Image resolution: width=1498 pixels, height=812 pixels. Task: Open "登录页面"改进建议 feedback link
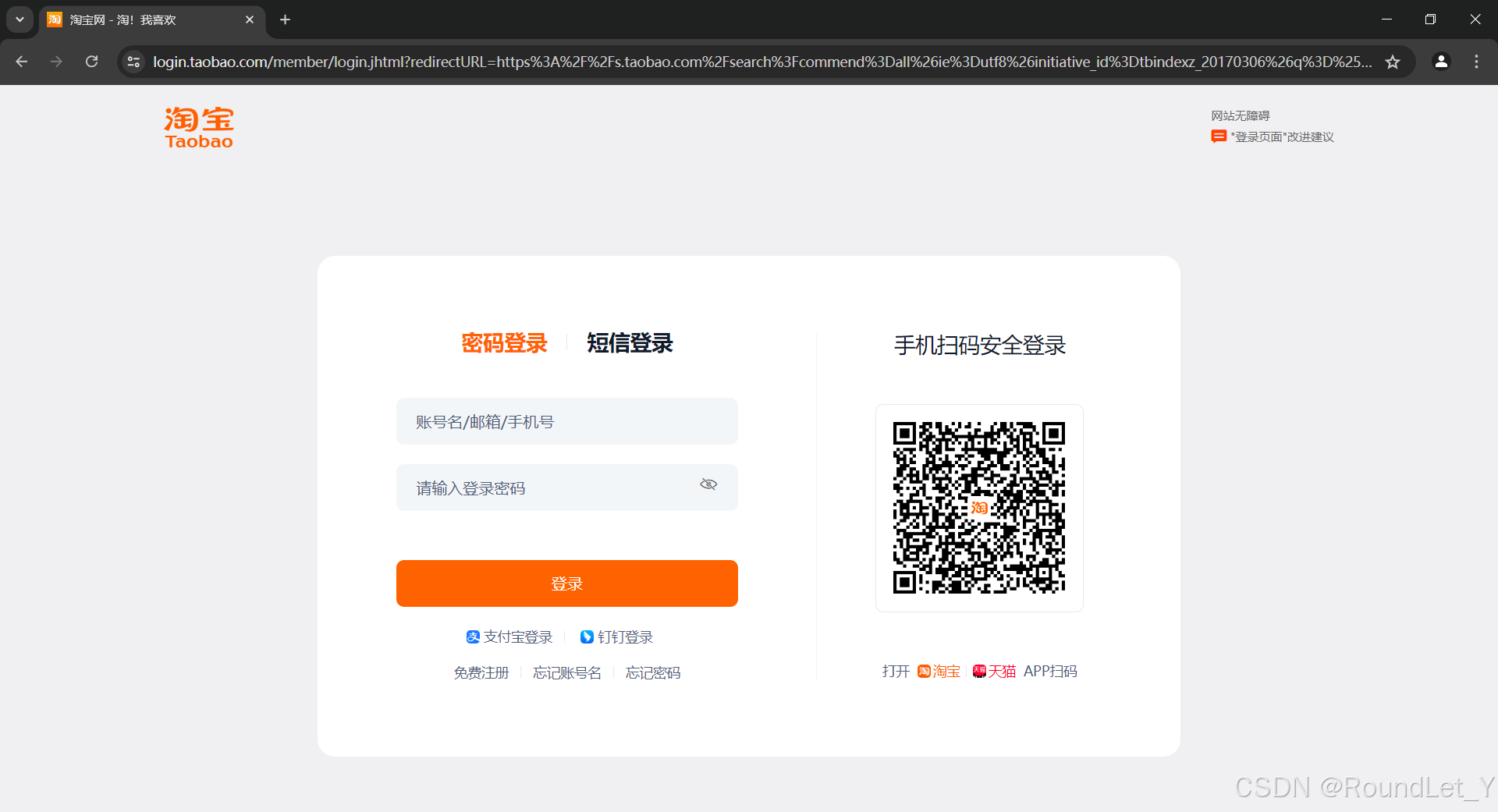pyautogui.click(x=1273, y=137)
